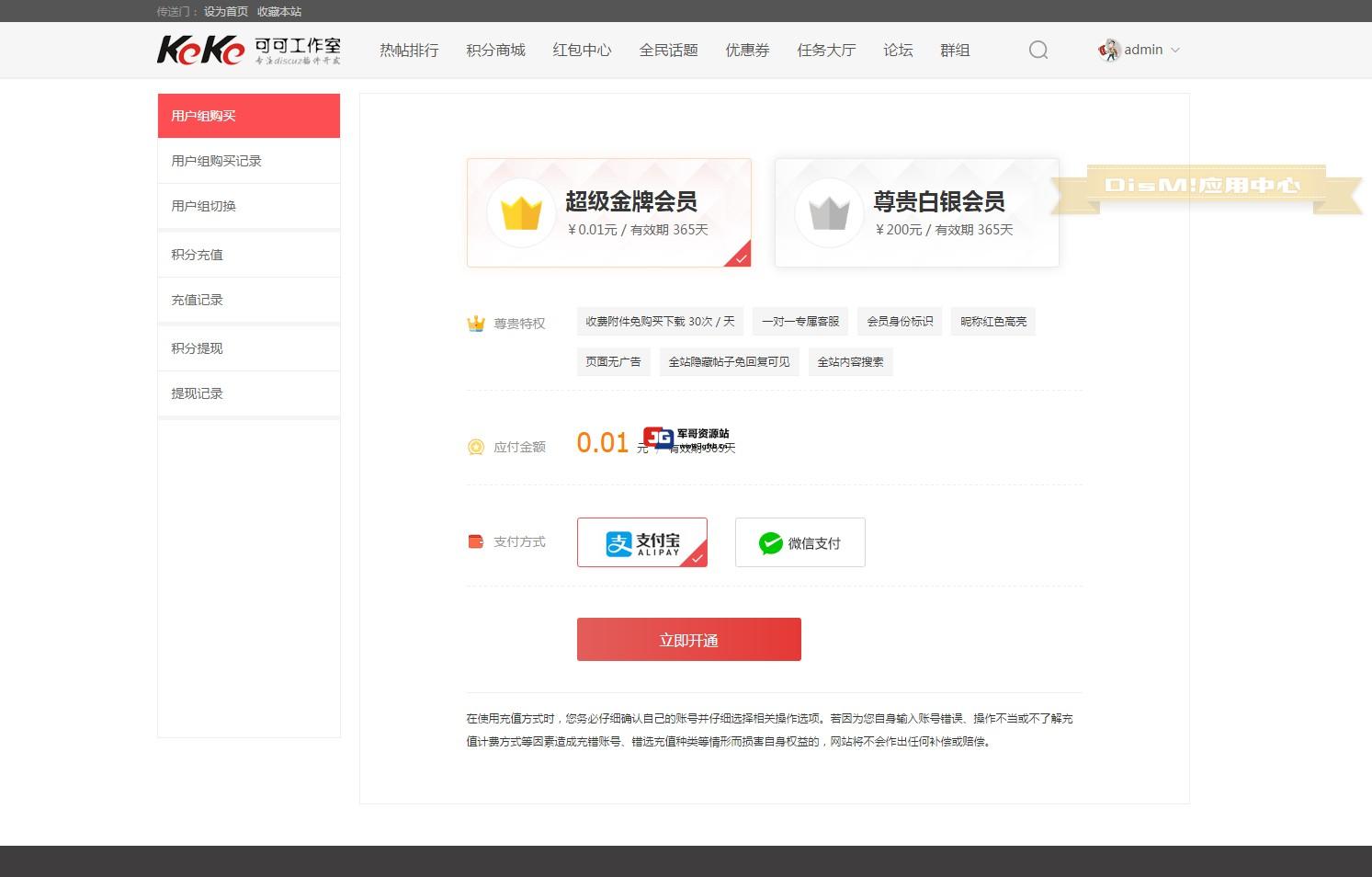
Task: Open the 群组 navigation menu
Action: (955, 51)
